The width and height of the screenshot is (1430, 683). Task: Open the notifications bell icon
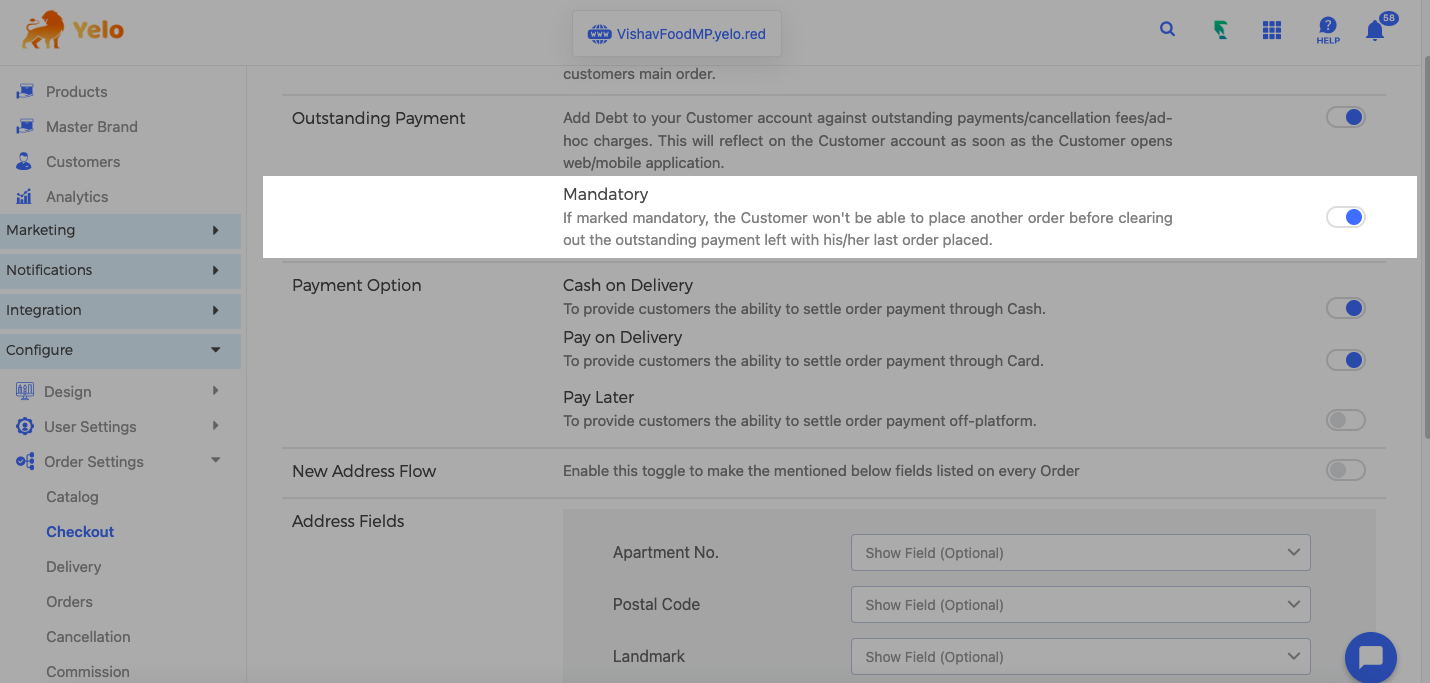[1375, 31]
